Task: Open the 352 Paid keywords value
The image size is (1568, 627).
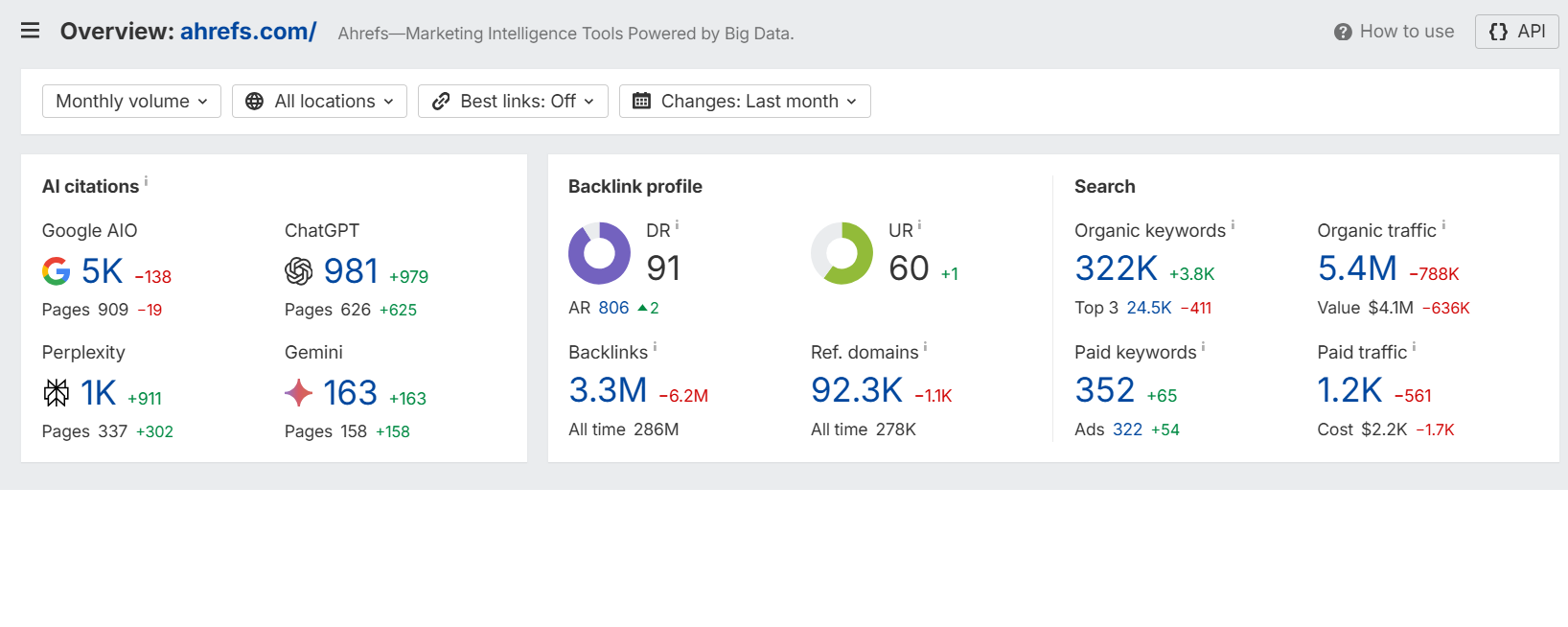Action: (x=1105, y=390)
